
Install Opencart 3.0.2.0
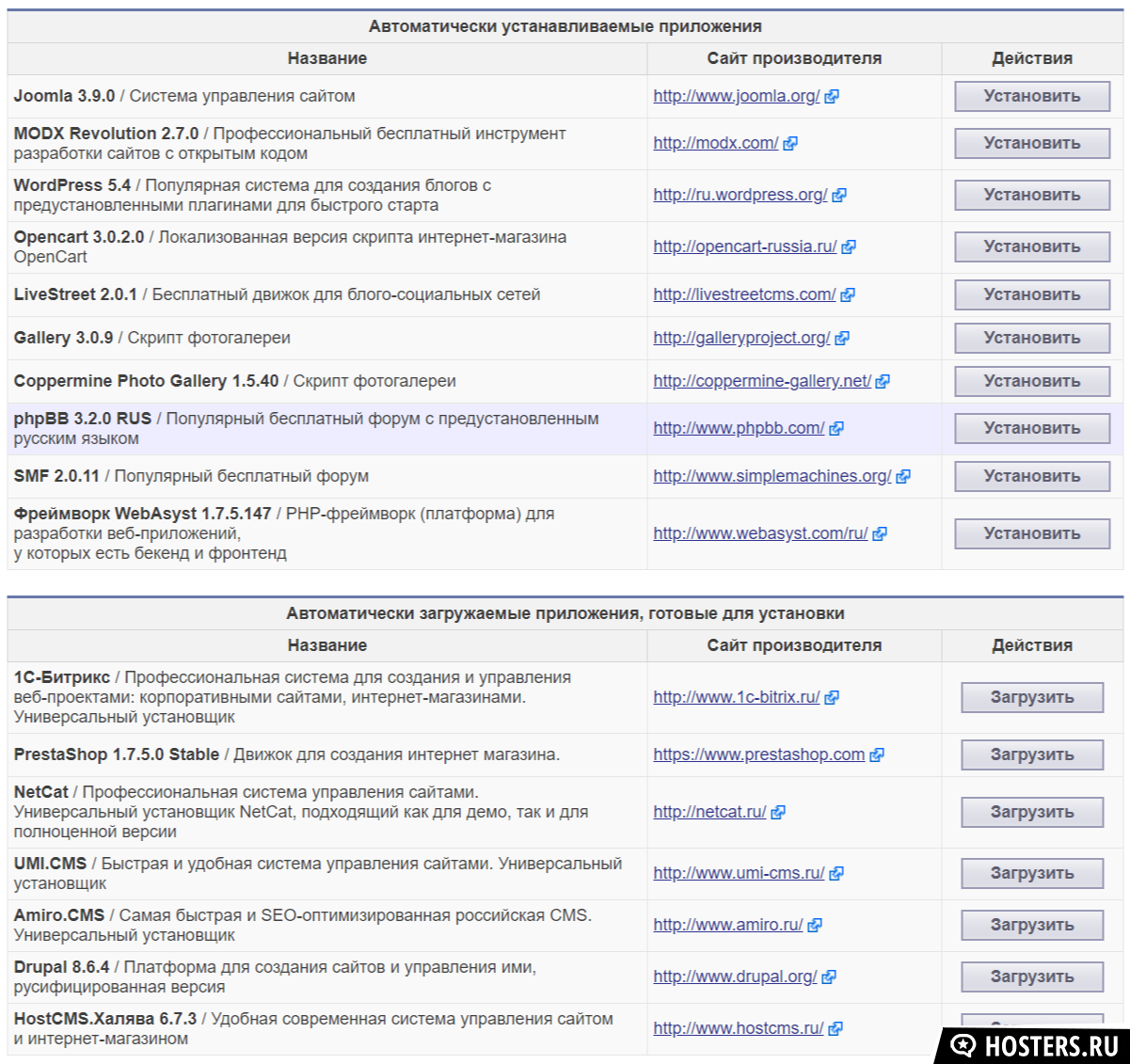click(x=1032, y=246)
